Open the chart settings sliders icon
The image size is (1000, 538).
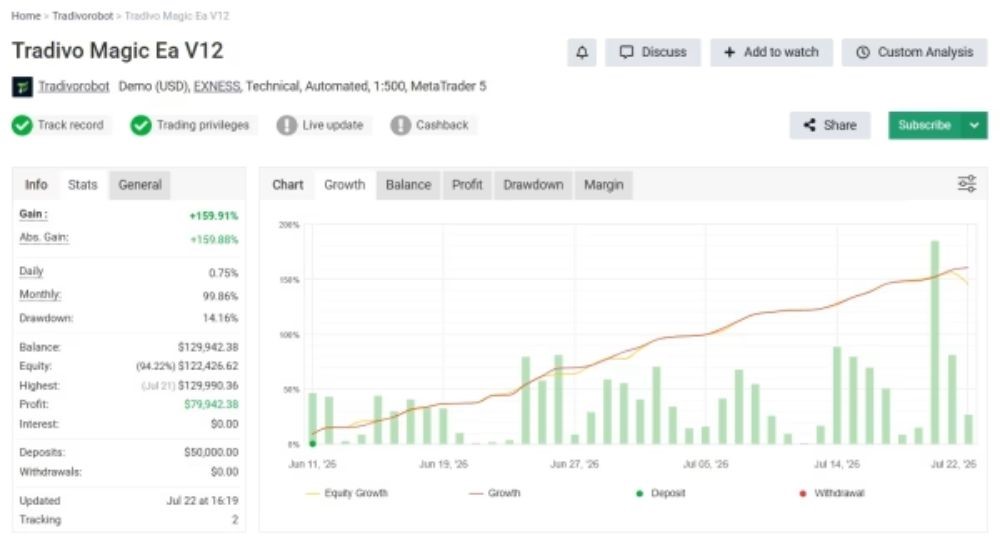967,184
